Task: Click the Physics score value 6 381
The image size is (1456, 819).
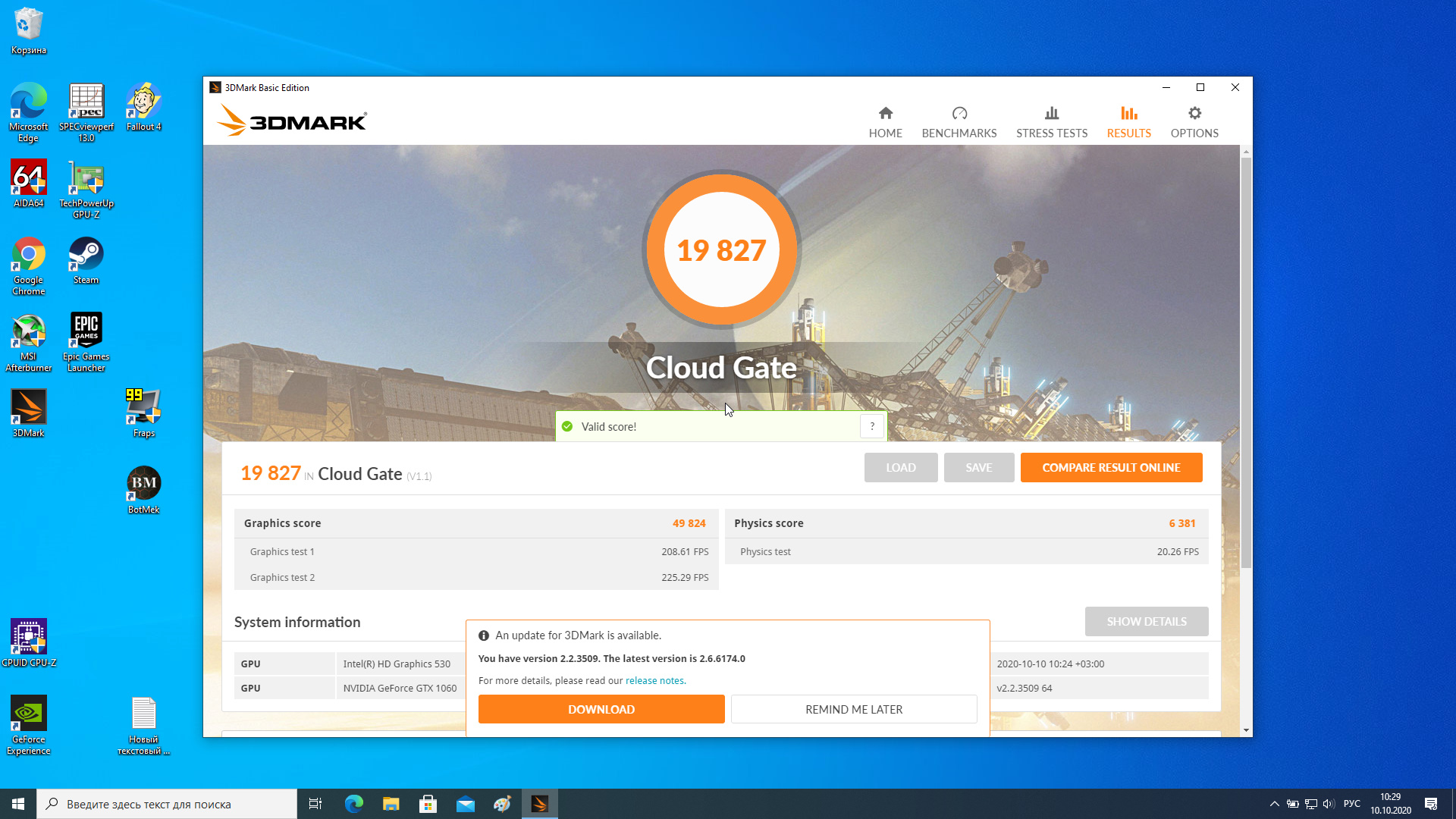Action: 1181,523
